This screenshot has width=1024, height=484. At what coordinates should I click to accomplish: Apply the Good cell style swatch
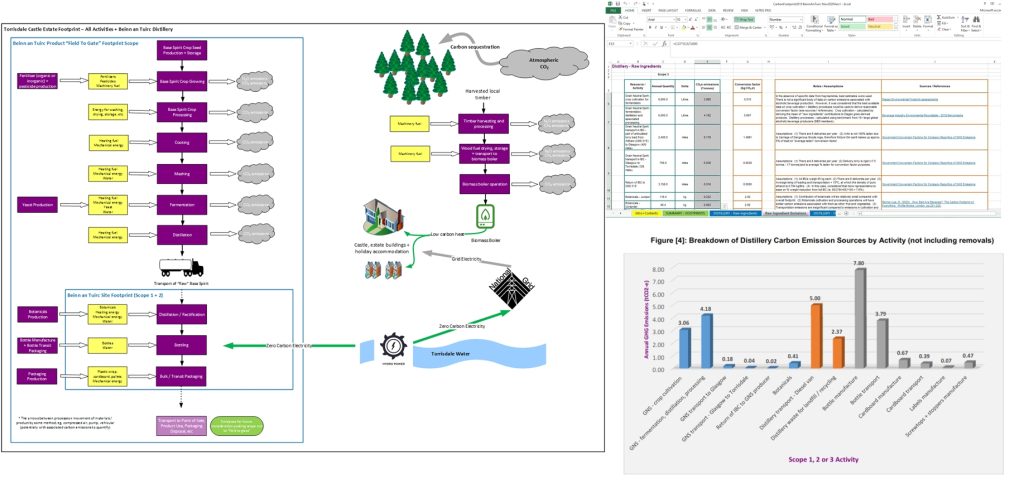tap(852, 26)
